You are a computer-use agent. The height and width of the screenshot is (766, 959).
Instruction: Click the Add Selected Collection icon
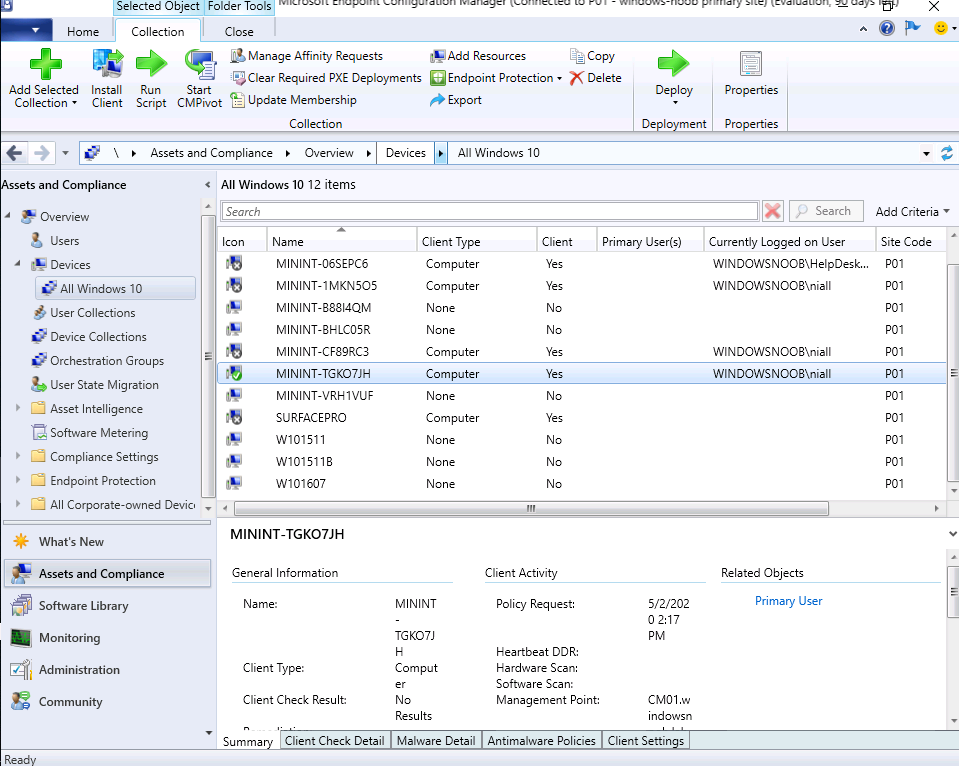coord(46,64)
